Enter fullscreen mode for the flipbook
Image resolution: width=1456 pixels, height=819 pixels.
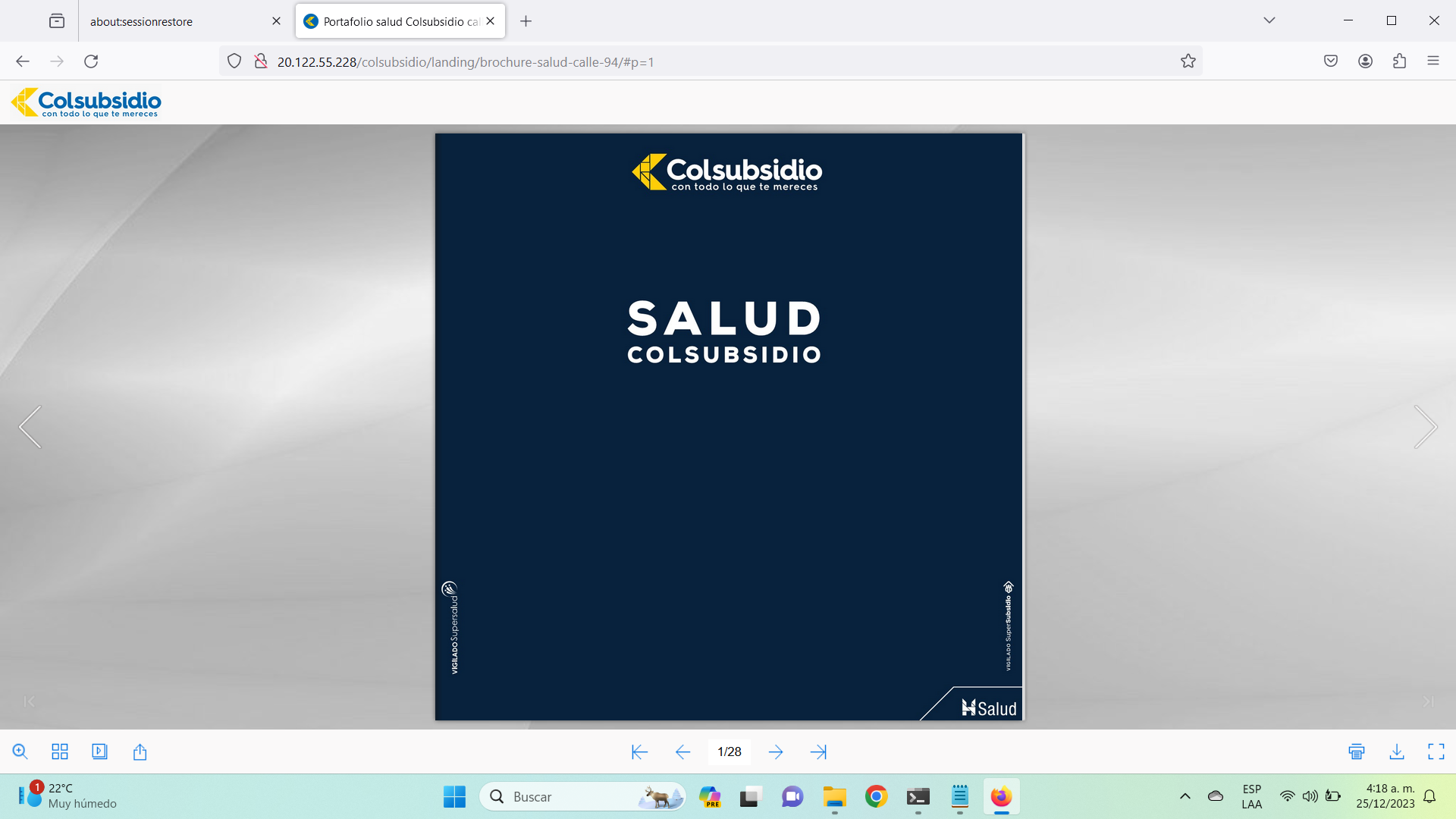[x=1436, y=752]
